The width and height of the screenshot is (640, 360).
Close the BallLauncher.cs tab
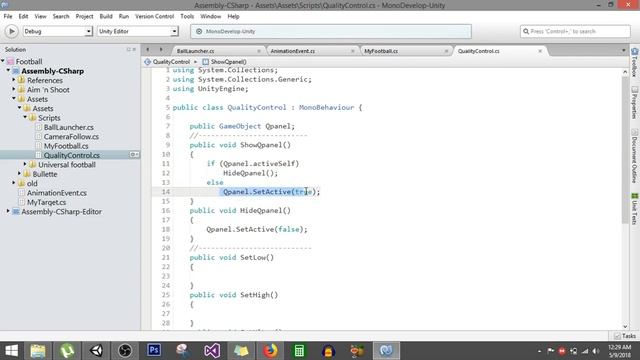click(x=259, y=51)
